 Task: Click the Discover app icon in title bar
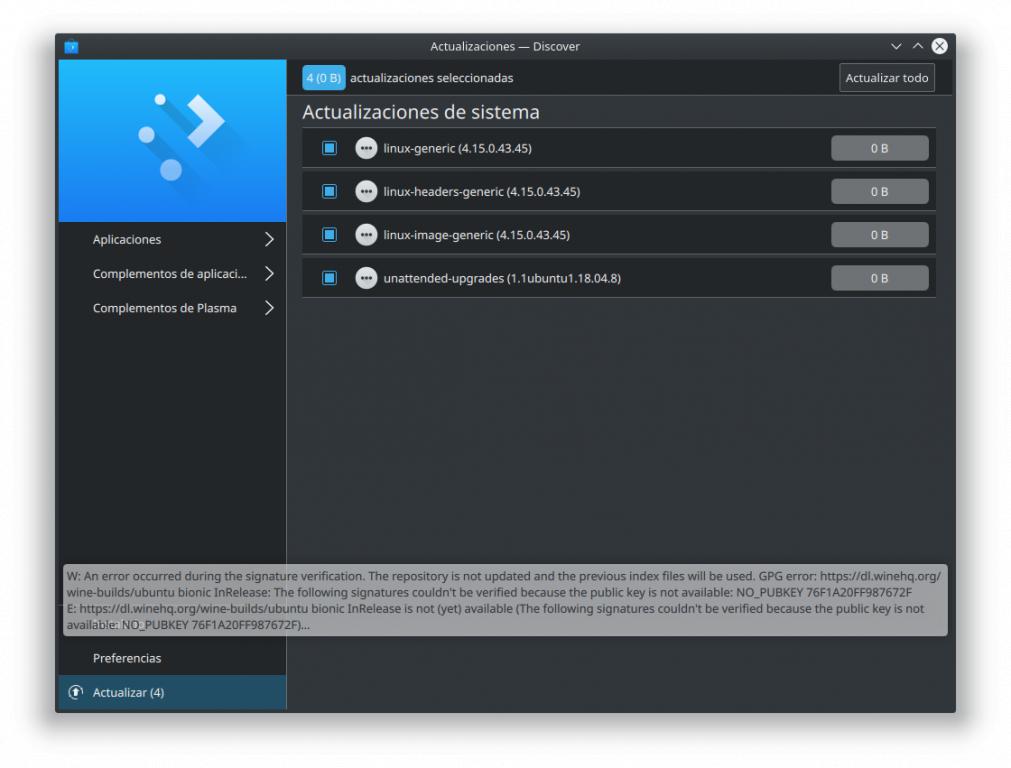point(71,46)
